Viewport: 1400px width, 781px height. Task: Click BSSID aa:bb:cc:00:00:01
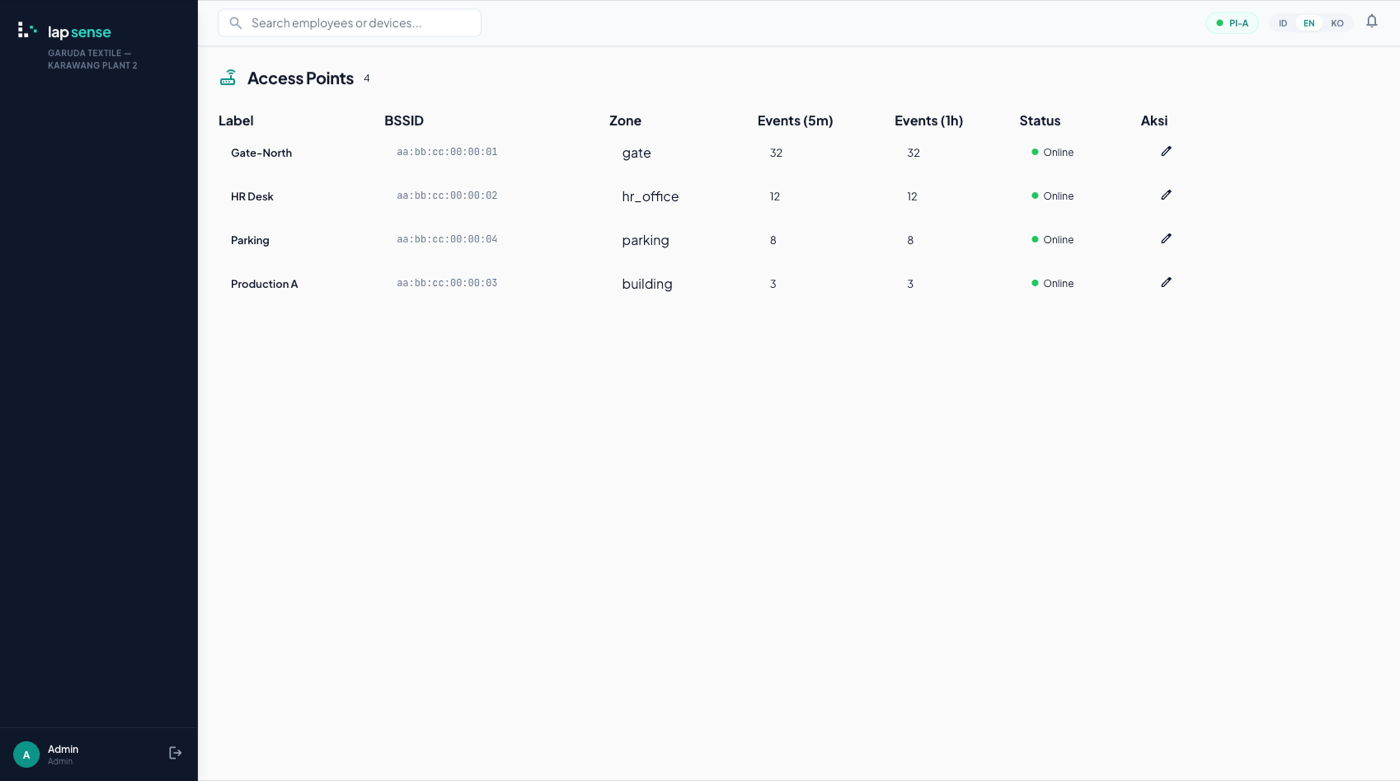[x=447, y=152]
